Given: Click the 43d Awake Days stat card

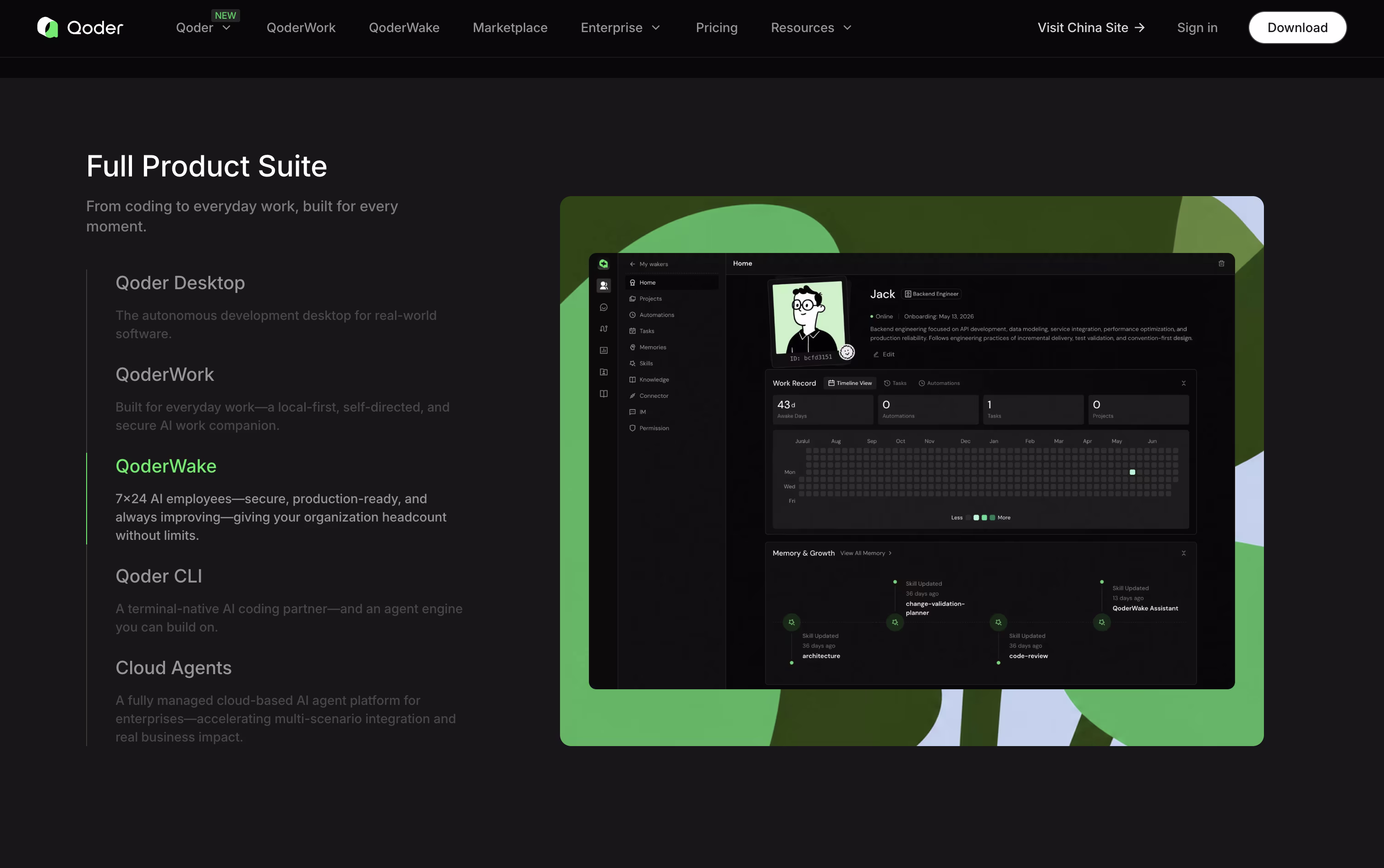Looking at the screenshot, I should tap(823, 410).
